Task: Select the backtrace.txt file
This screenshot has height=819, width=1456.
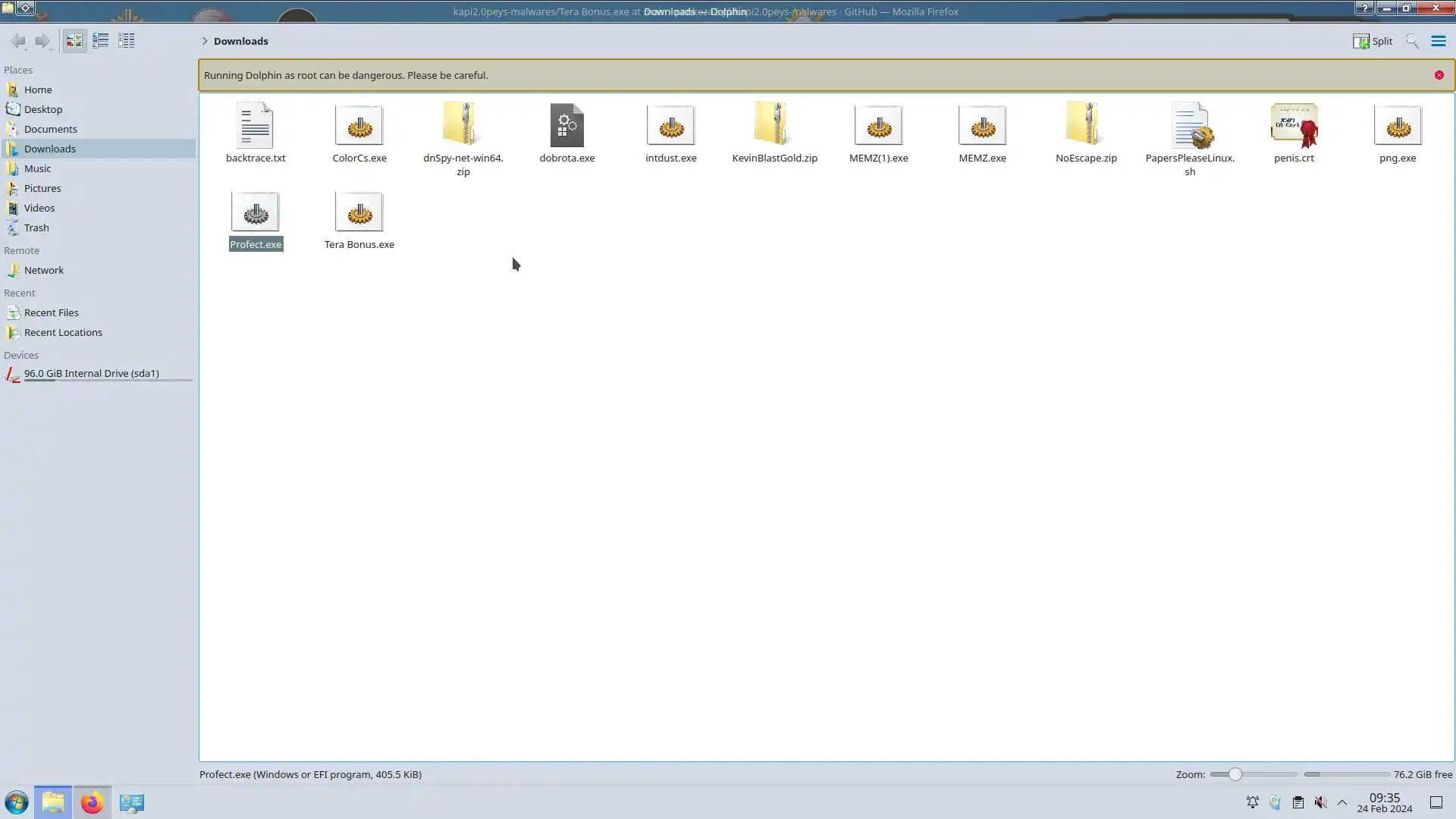Action: click(256, 126)
